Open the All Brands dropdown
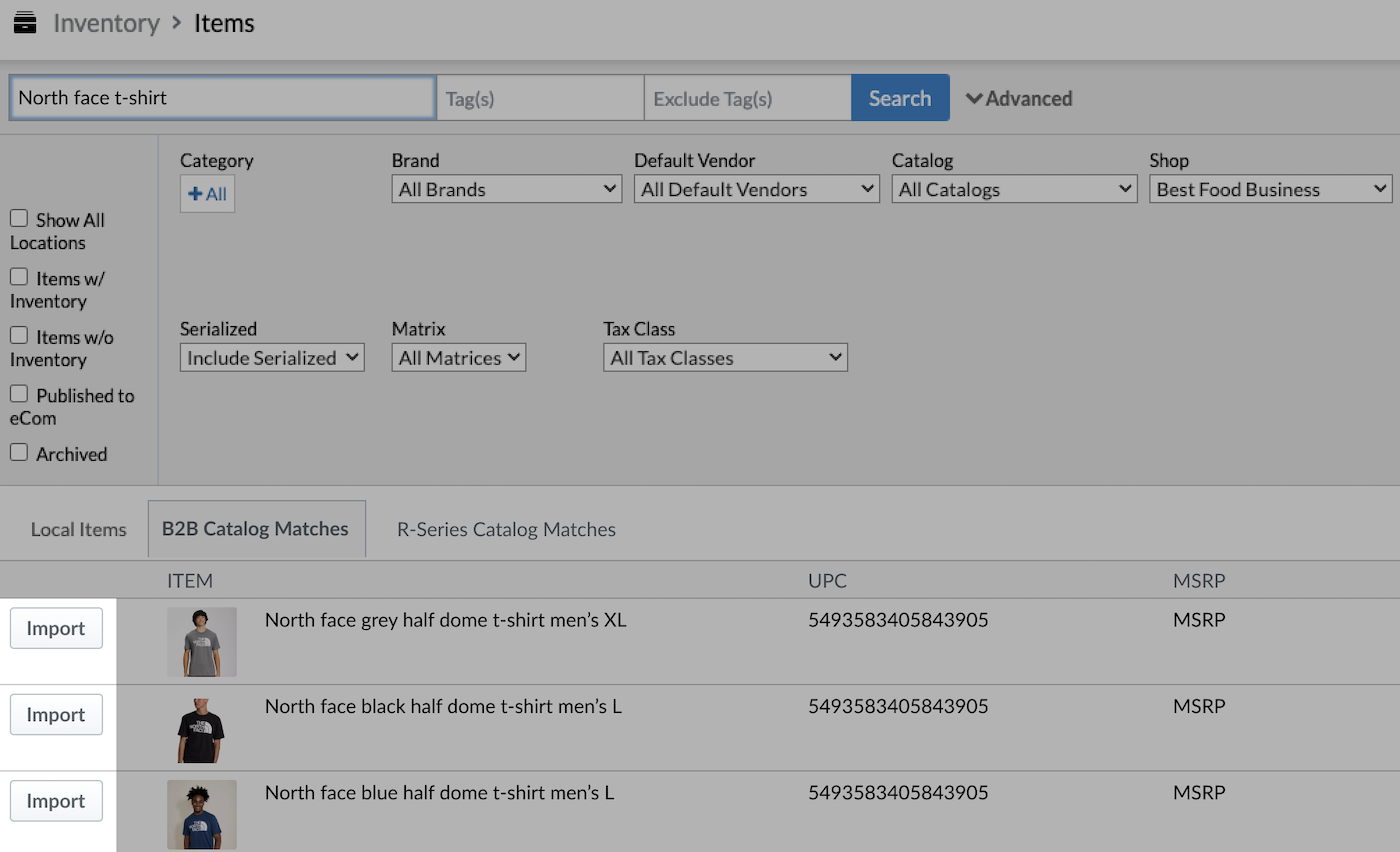Screen dimensions: 1400x852 pyautogui.click(x=507, y=190)
